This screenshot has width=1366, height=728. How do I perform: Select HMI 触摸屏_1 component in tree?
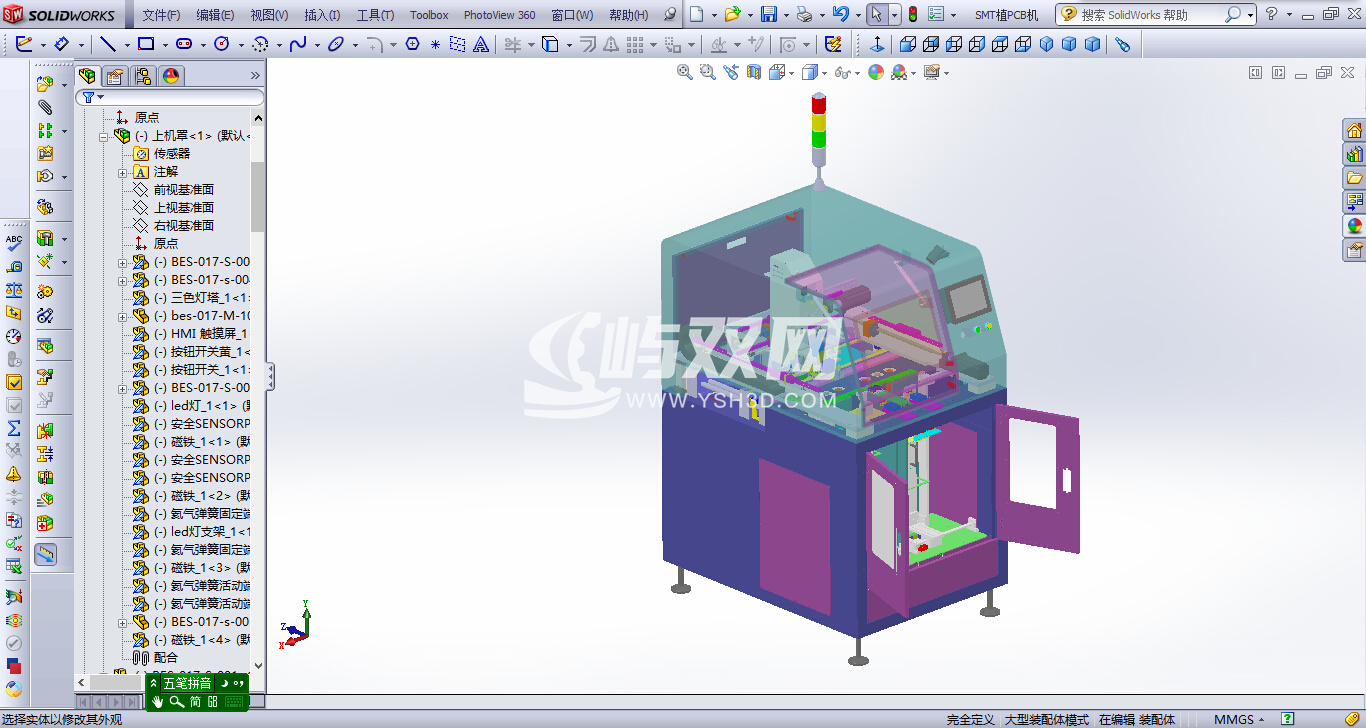[200, 334]
